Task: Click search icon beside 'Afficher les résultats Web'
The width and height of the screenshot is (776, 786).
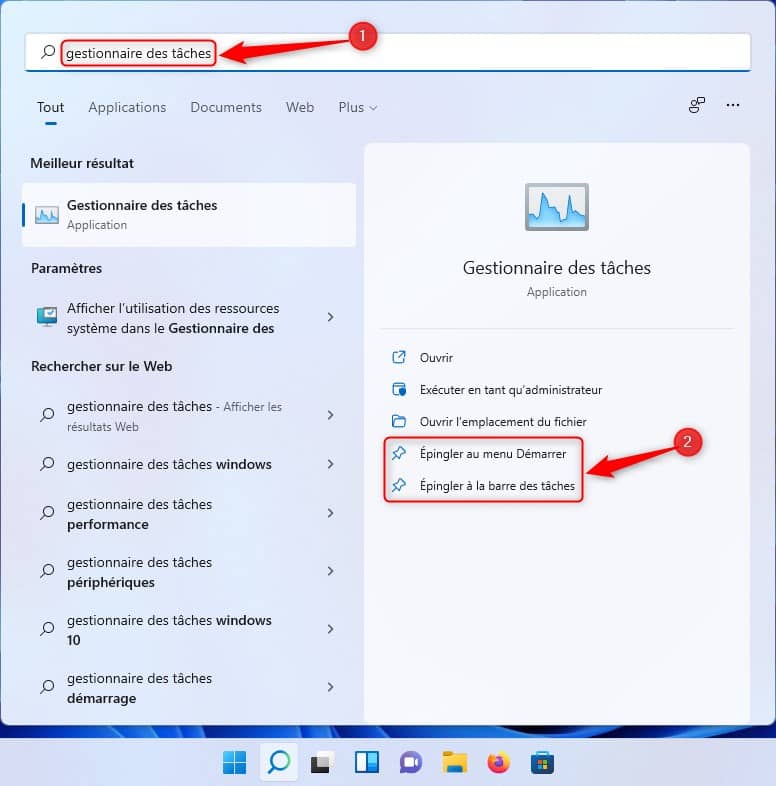Action: point(47,415)
